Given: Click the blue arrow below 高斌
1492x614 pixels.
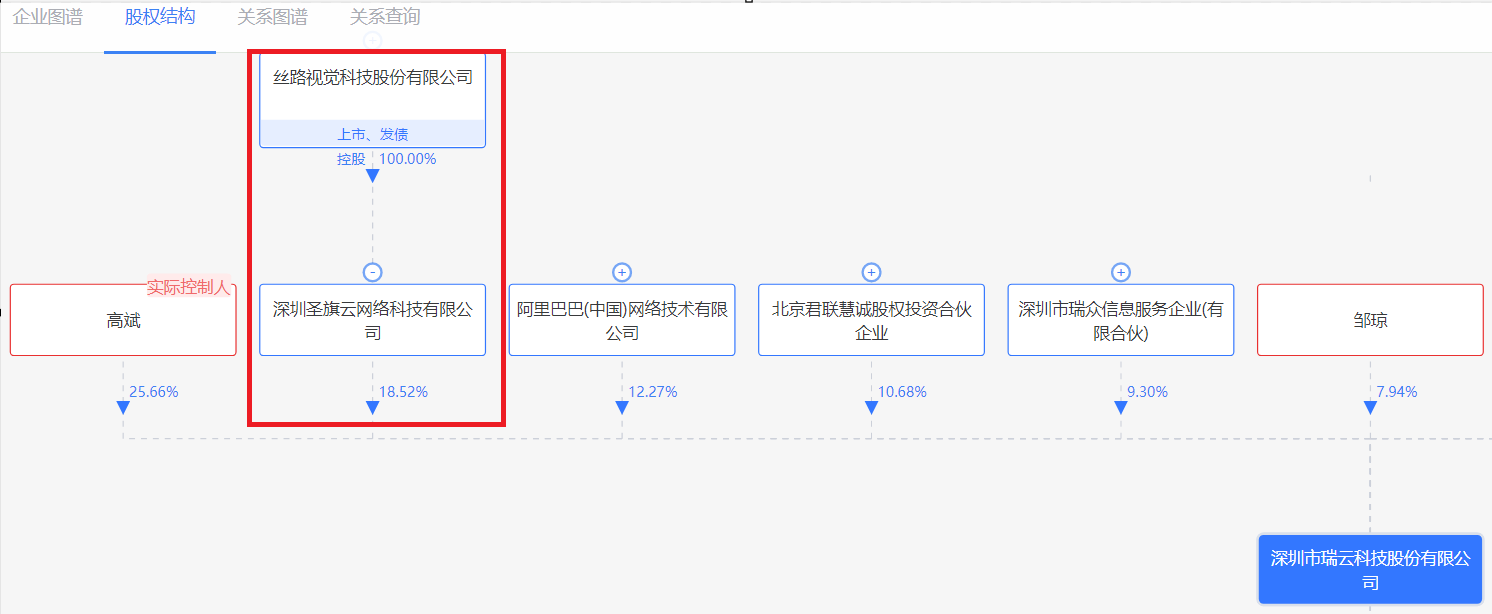Looking at the screenshot, I should click(122, 407).
